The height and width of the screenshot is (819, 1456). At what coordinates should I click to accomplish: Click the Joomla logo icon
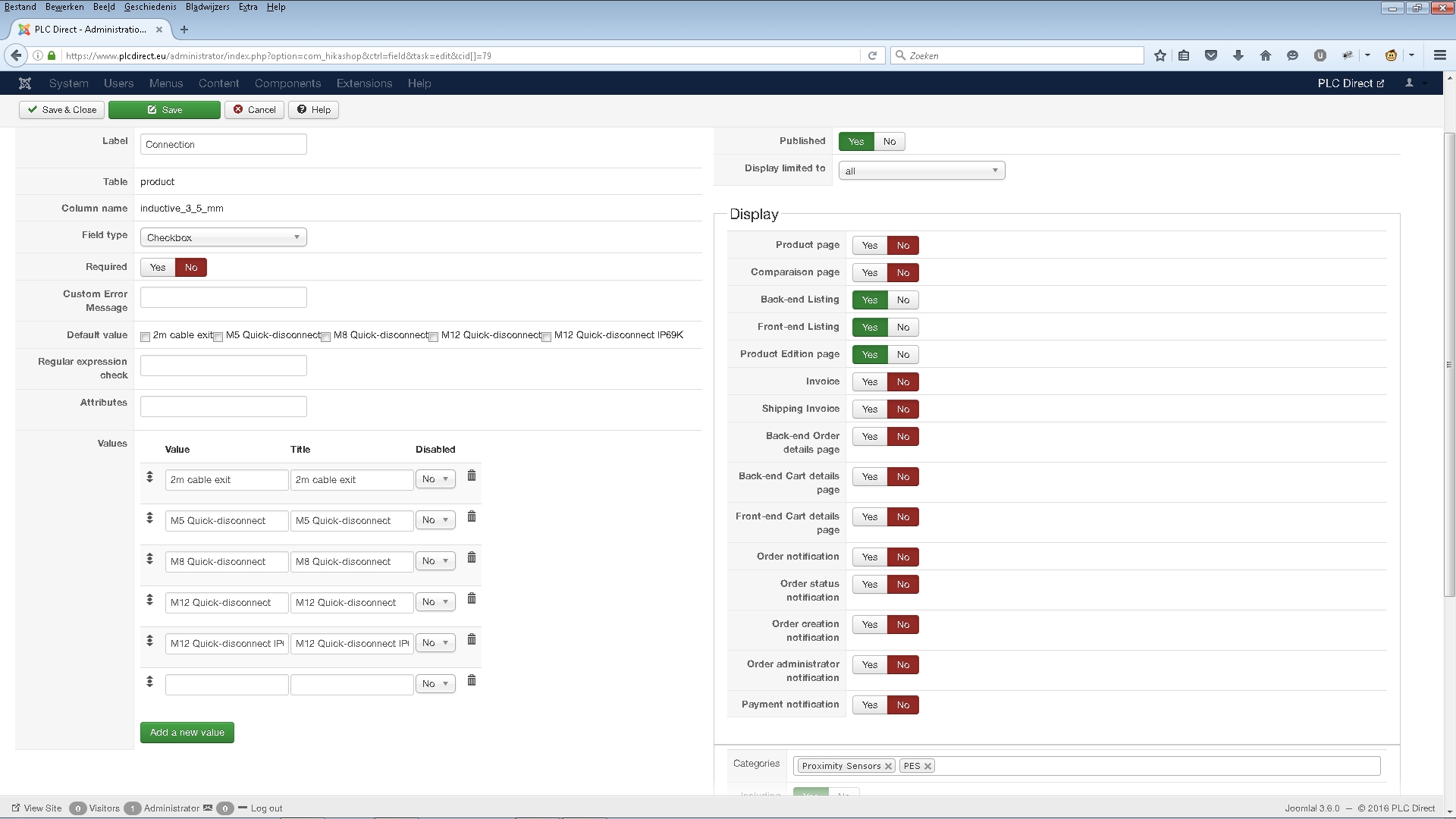[25, 83]
